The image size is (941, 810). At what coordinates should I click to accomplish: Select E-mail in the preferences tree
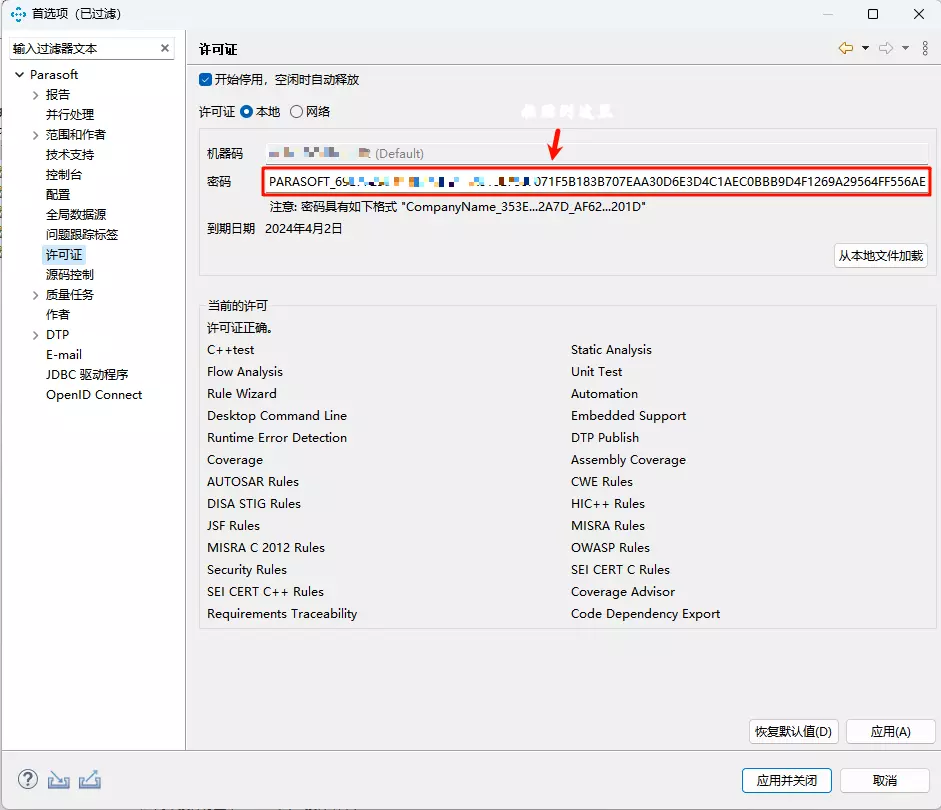click(x=64, y=355)
